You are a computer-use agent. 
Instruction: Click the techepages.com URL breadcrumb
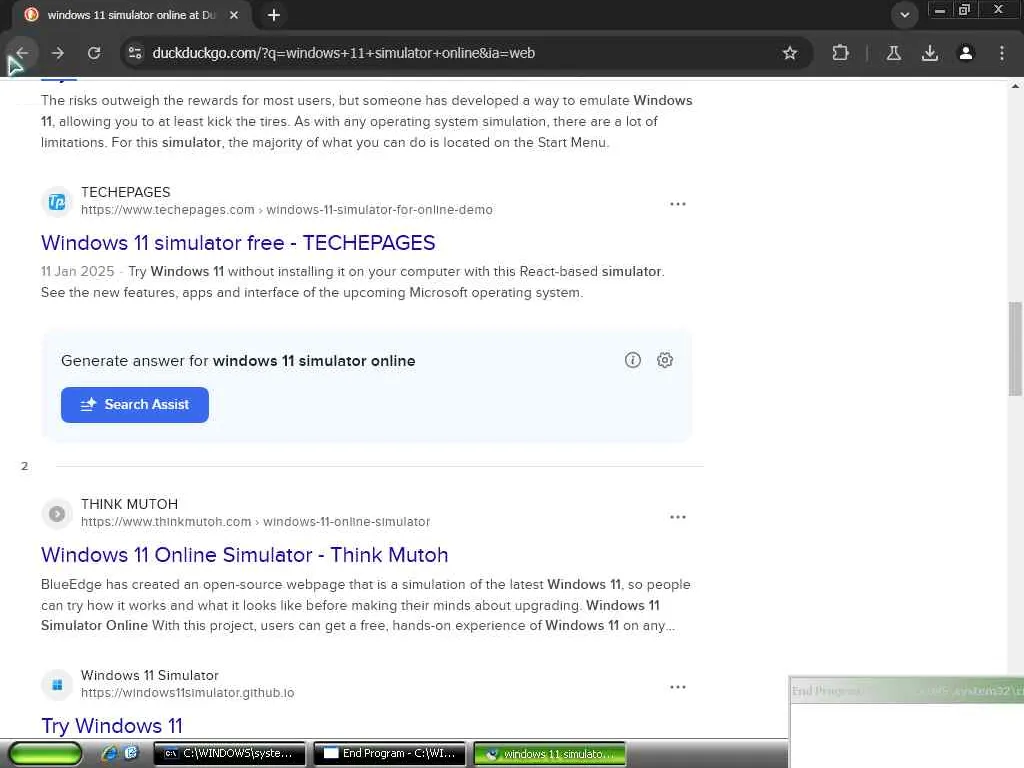point(287,210)
